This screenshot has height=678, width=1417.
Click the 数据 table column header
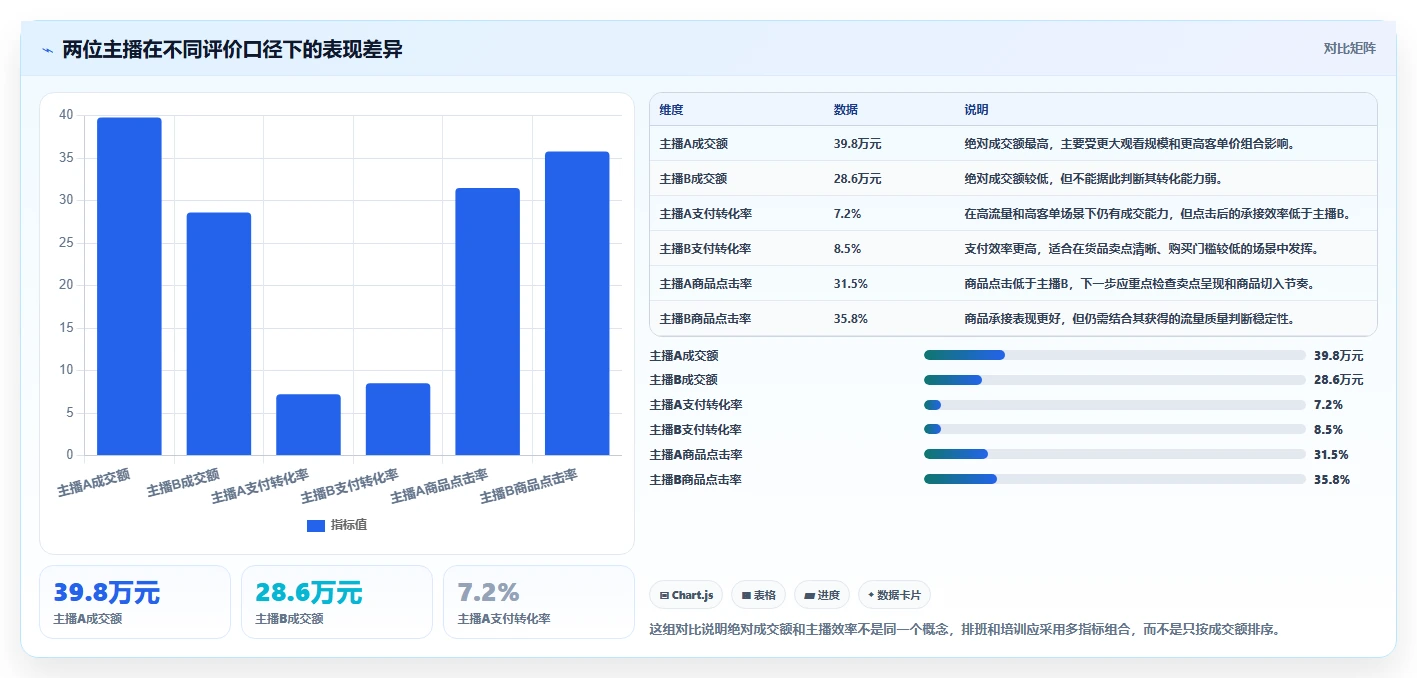coord(845,110)
